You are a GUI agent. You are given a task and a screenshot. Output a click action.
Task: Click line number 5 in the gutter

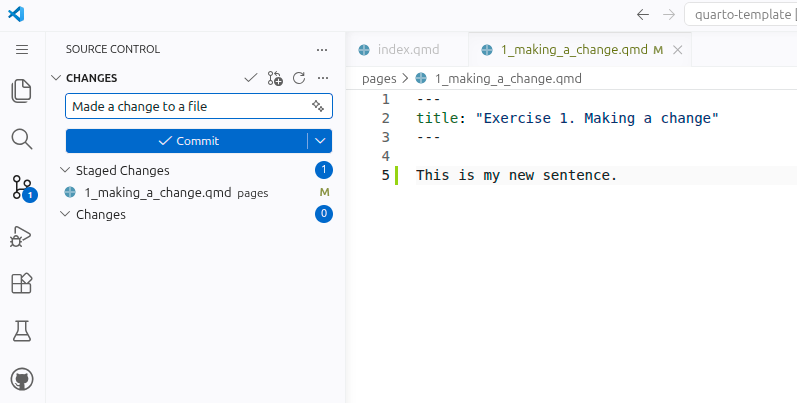point(386,175)
